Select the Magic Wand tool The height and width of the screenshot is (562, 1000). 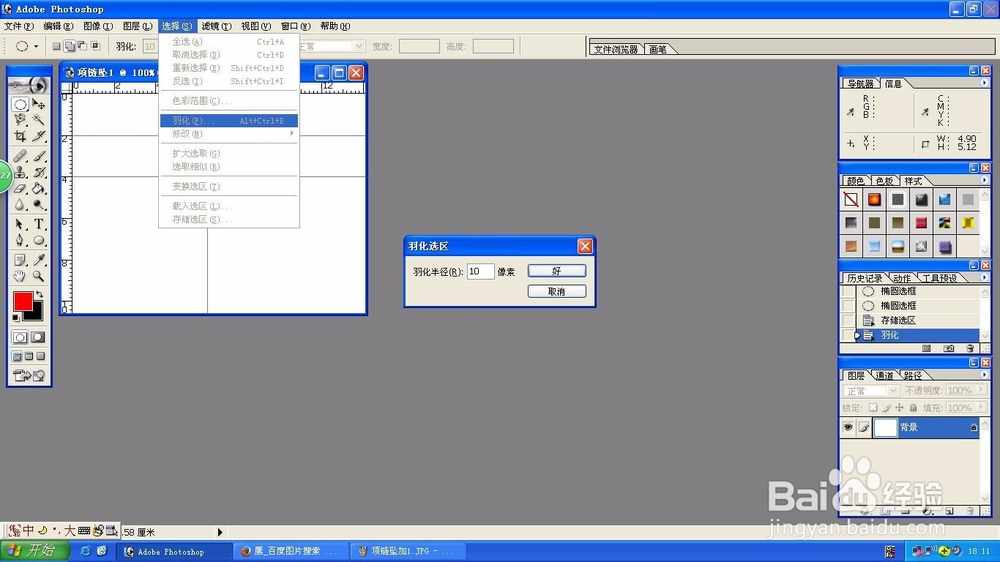point(39,120)
